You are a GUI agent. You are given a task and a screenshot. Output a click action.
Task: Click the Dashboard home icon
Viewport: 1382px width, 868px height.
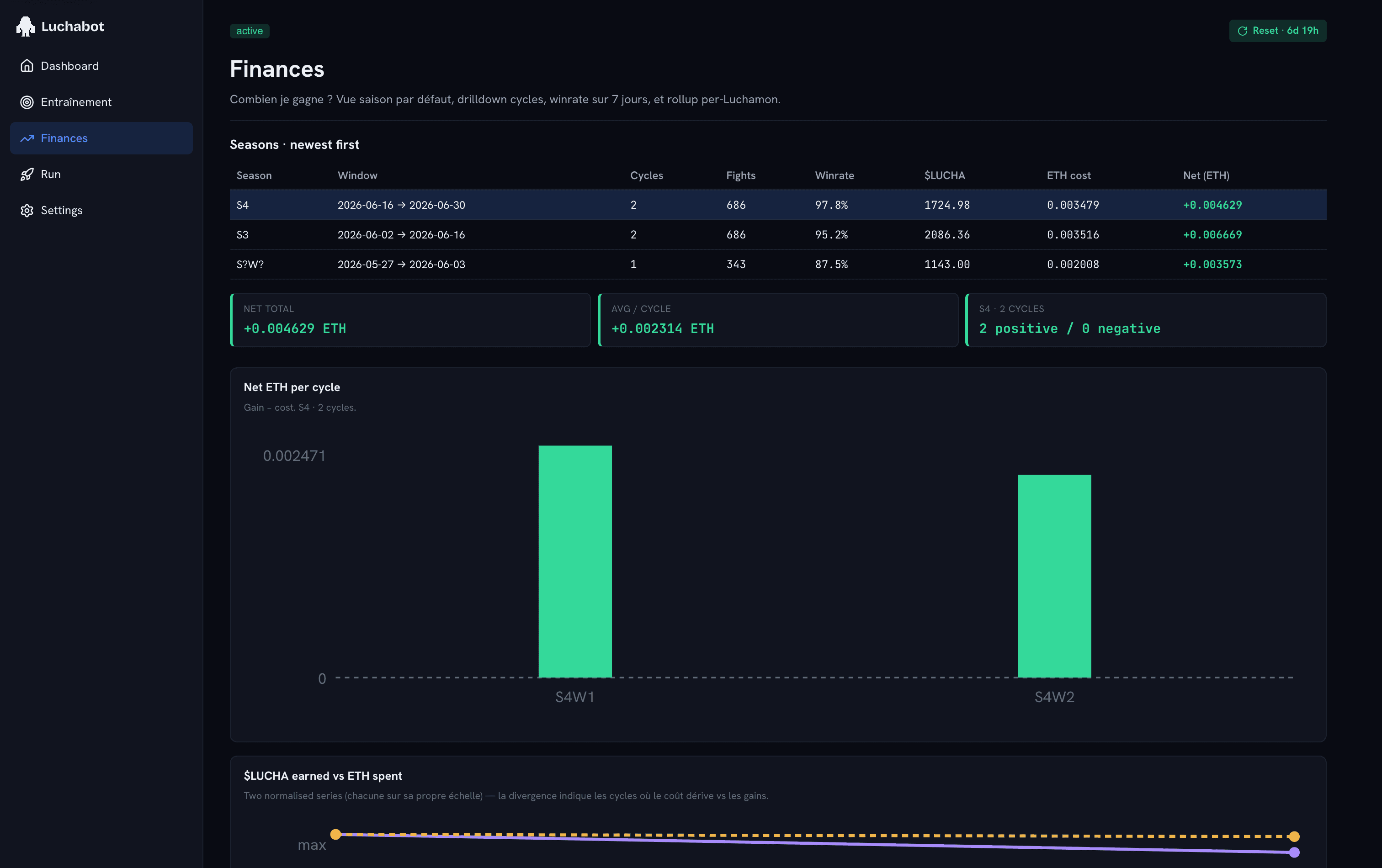point(27,66)
